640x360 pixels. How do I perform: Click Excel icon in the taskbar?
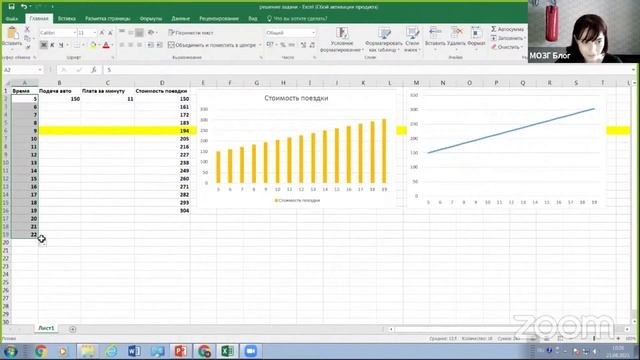tap(227, 351)
